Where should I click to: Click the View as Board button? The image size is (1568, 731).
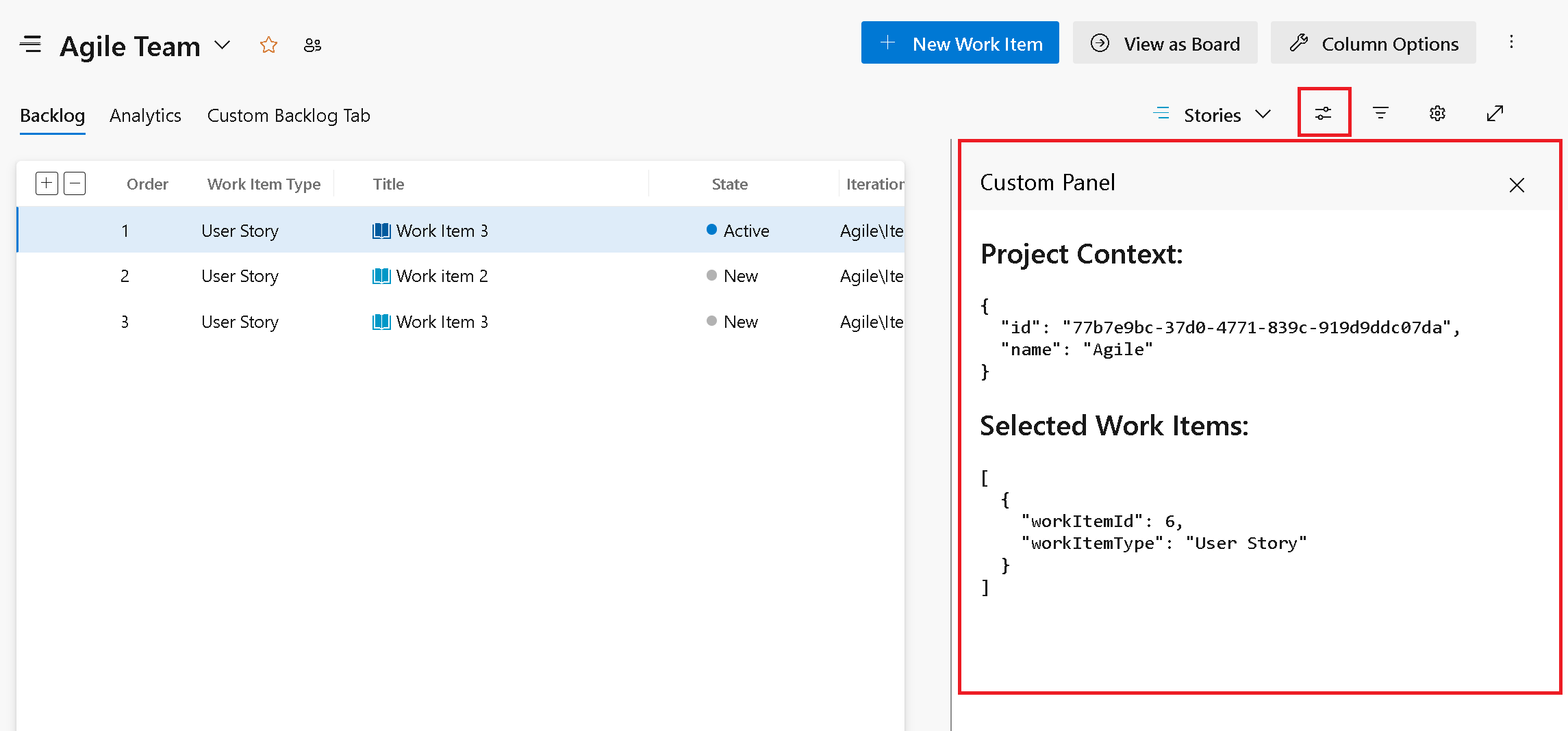[x=1165, y=43]
